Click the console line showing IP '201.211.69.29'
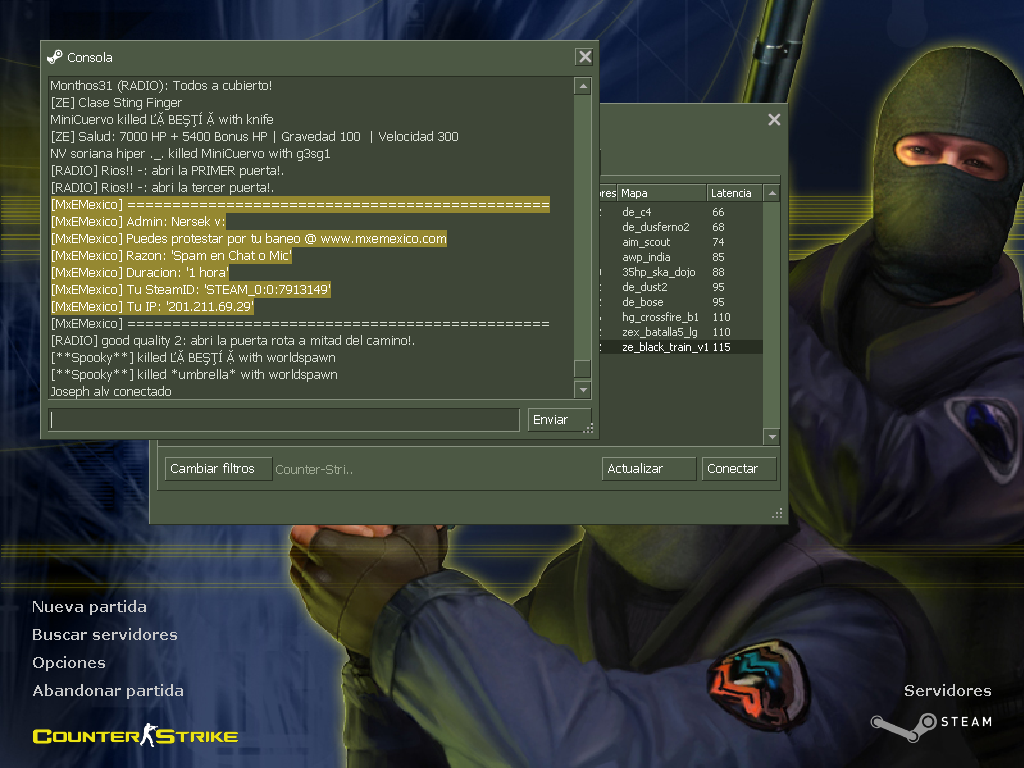Image resolution: width=1024 pixels, height=768 pixels. (x=152, y=306)
